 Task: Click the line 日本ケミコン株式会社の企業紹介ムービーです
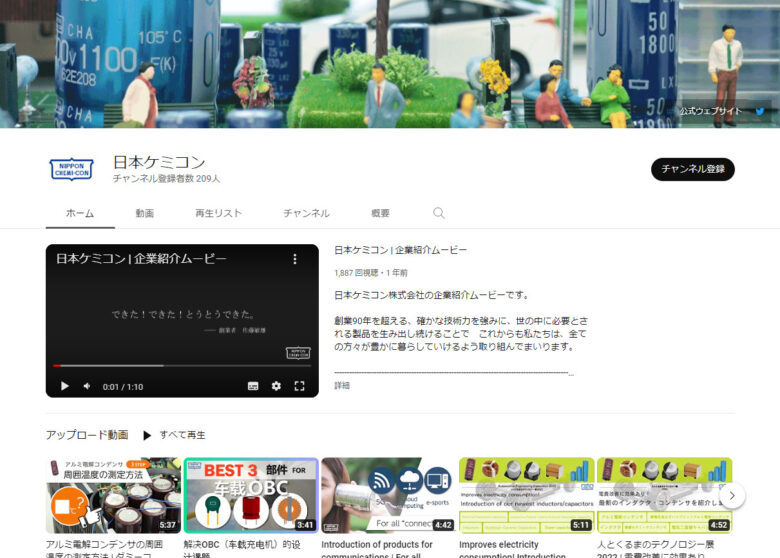point(431,295)
